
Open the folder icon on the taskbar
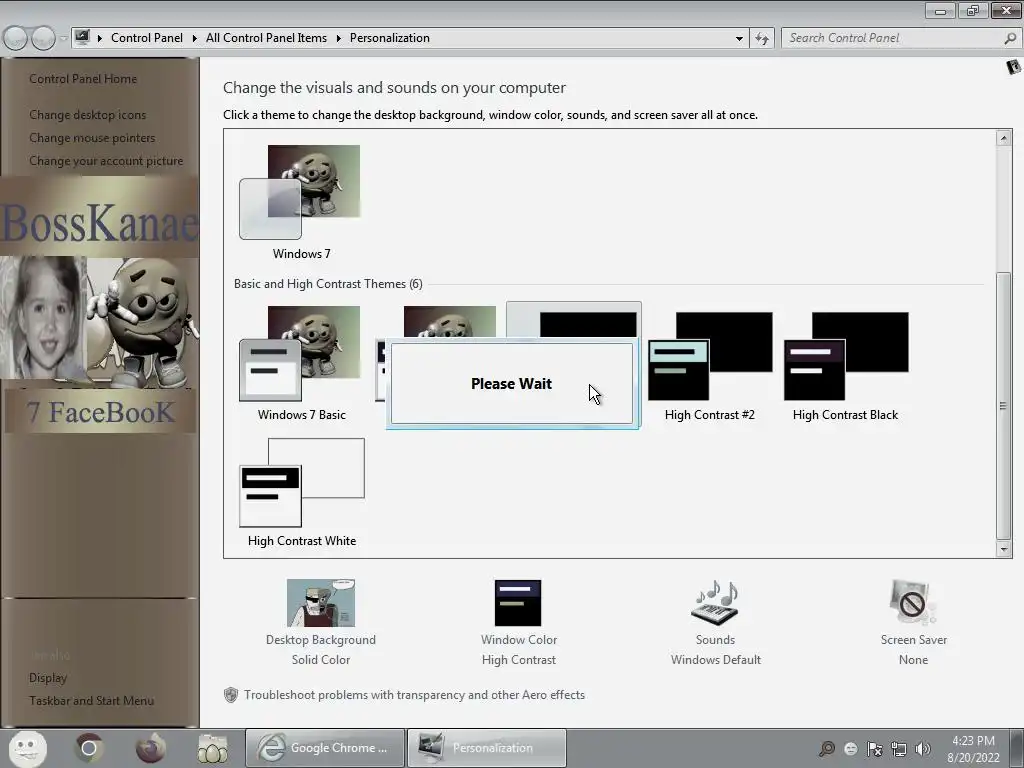212,748
